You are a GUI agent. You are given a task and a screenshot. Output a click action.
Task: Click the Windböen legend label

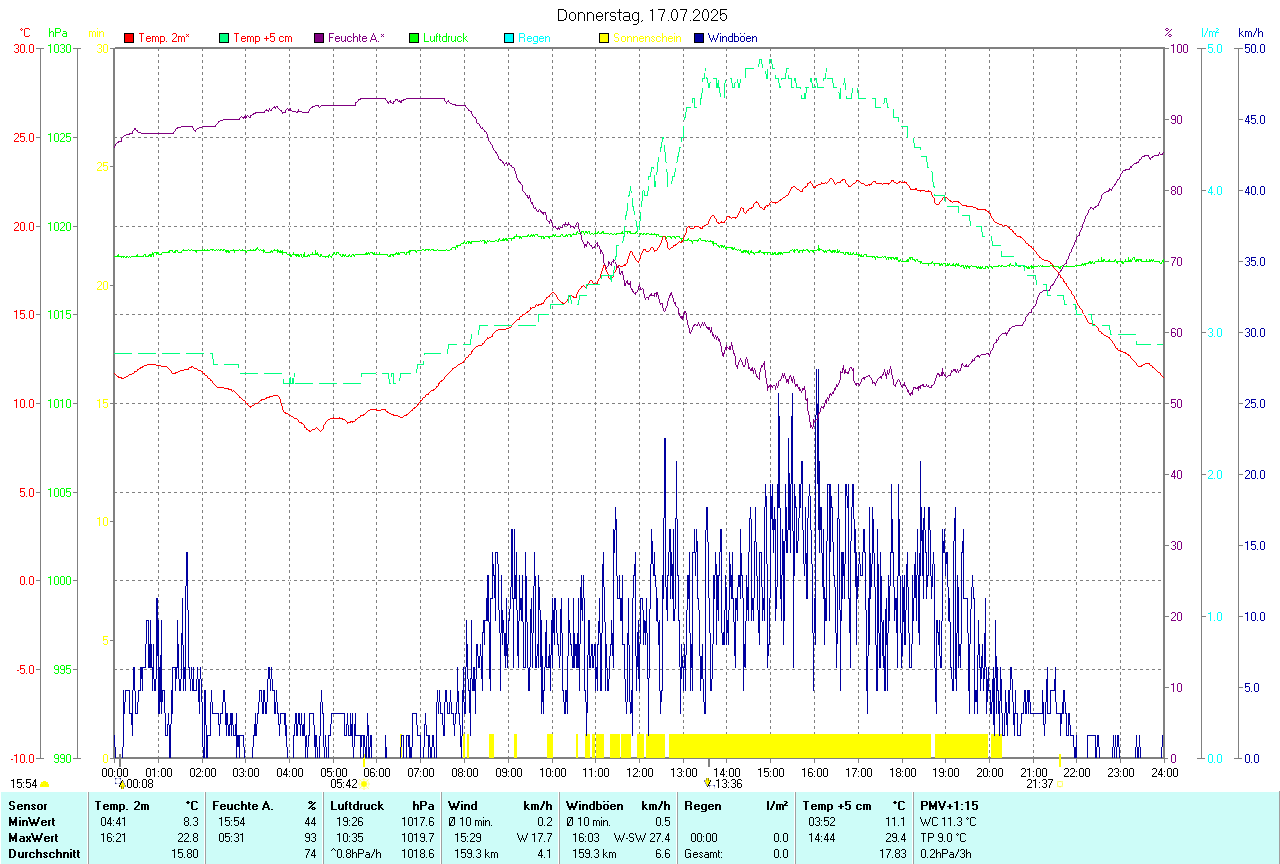click(x=732, y=38)
